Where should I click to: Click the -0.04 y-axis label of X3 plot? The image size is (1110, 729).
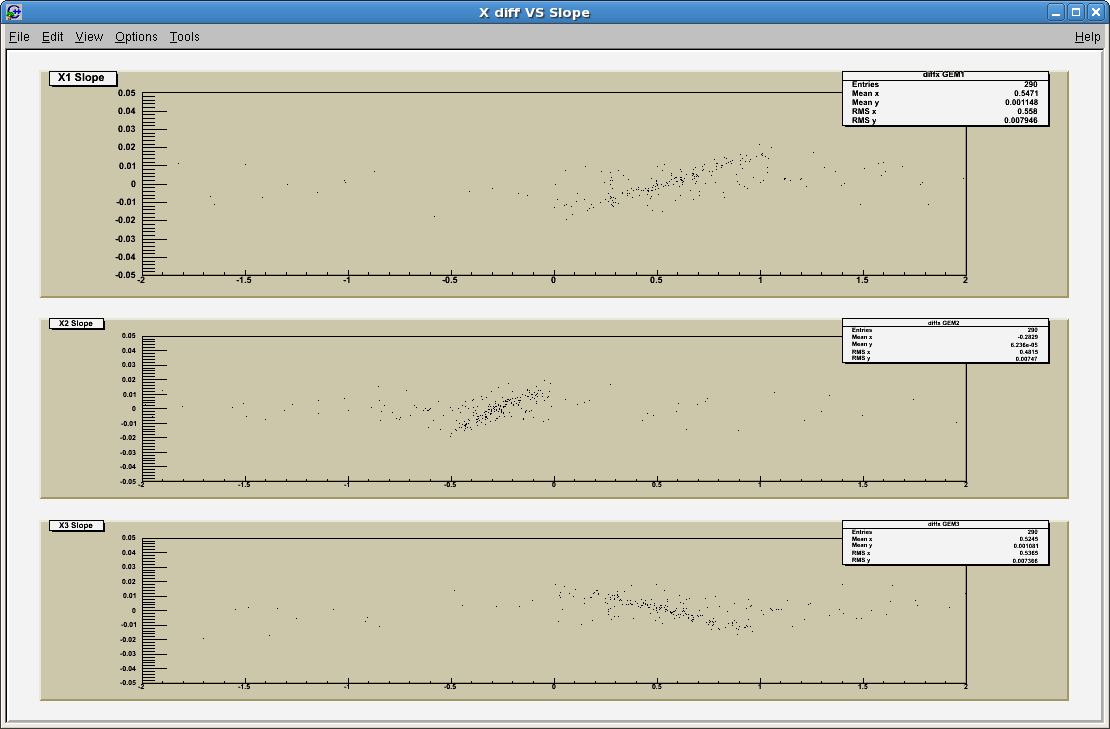(x=127, y=669)
